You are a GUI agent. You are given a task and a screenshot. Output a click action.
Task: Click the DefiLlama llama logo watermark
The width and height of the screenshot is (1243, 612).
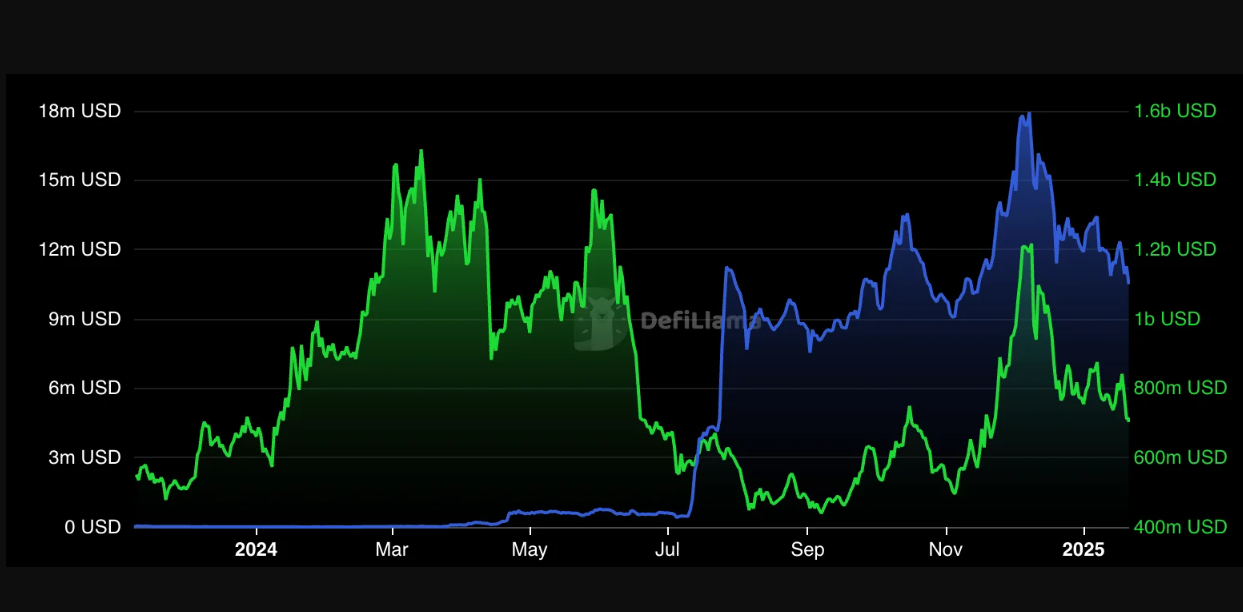[x=600, y=320]
